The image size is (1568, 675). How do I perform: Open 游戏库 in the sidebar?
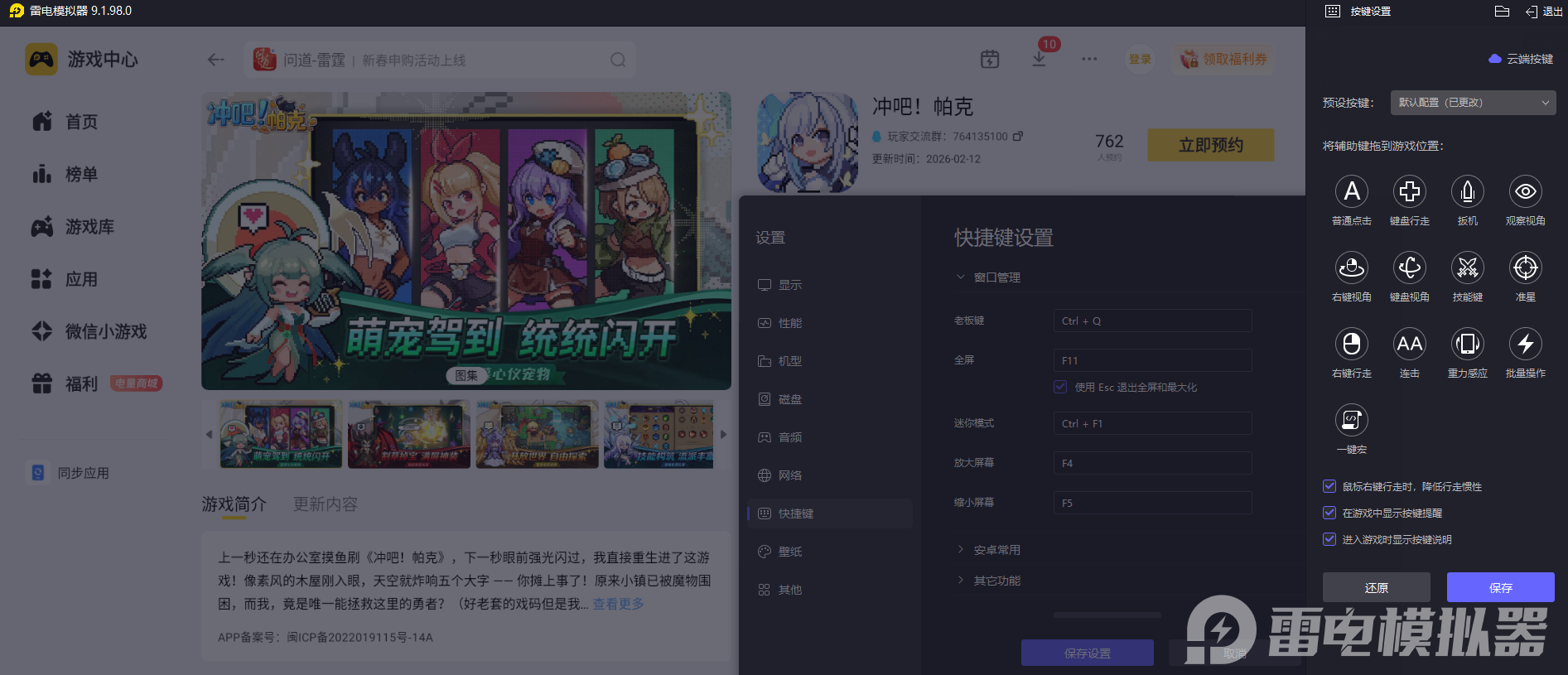[x=73, y=226]
